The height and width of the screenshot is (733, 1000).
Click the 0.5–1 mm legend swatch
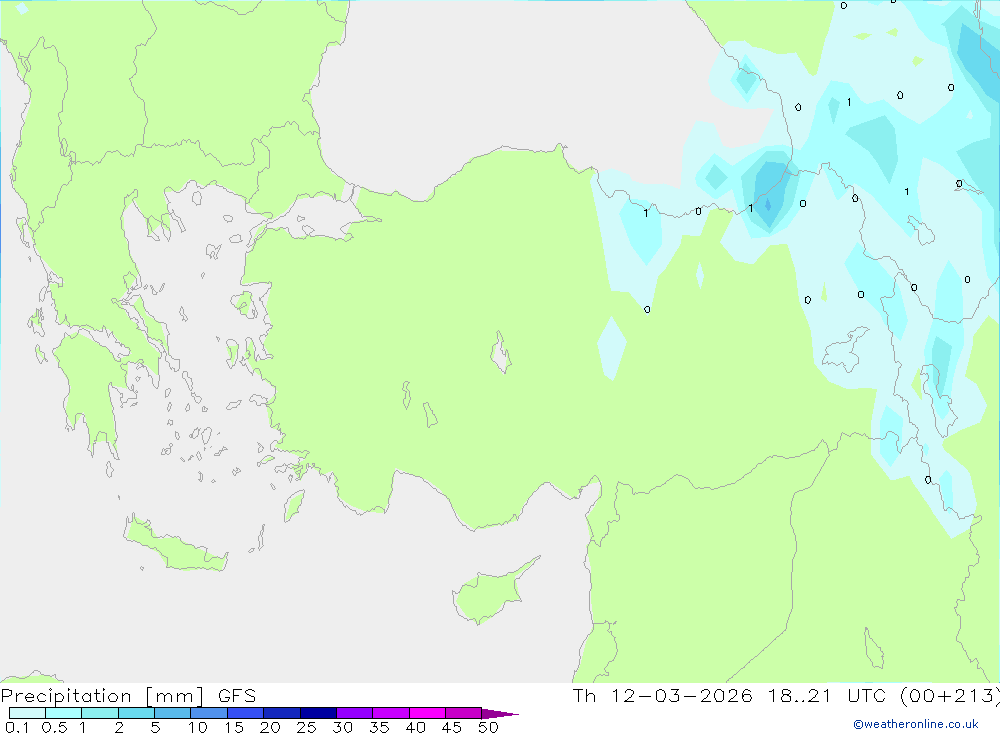click(x=64, y=713)
